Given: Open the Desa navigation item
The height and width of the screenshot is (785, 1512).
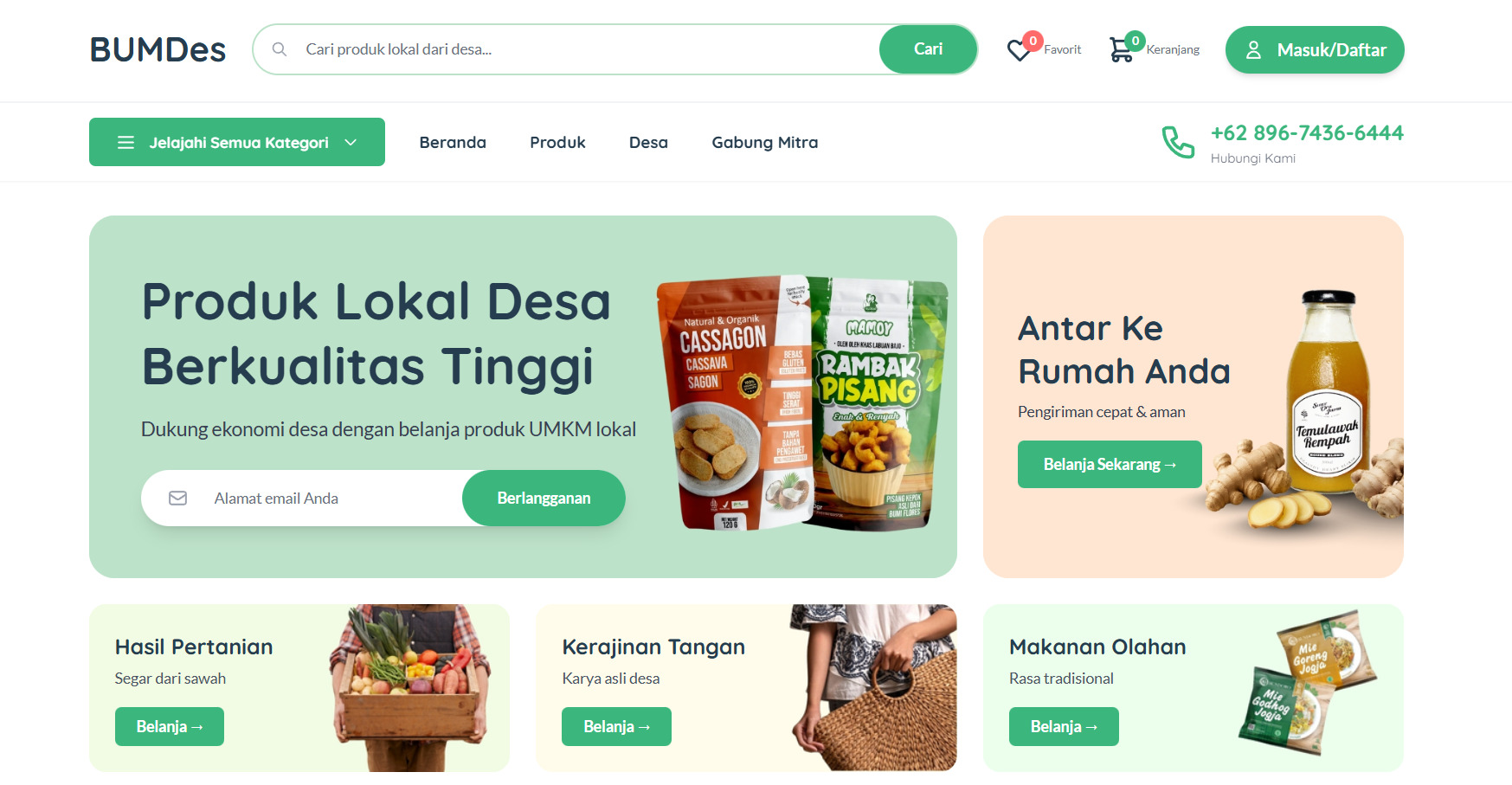Looking at the screenshot, I should click(x=648, y=142).
